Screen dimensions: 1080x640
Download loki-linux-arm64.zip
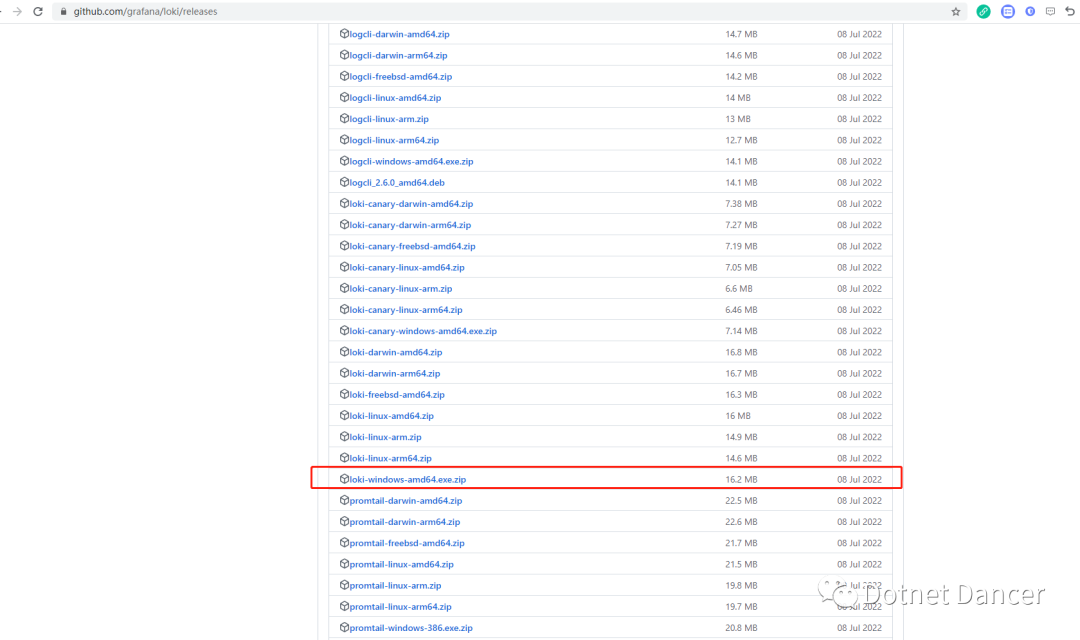coord(391,458)
